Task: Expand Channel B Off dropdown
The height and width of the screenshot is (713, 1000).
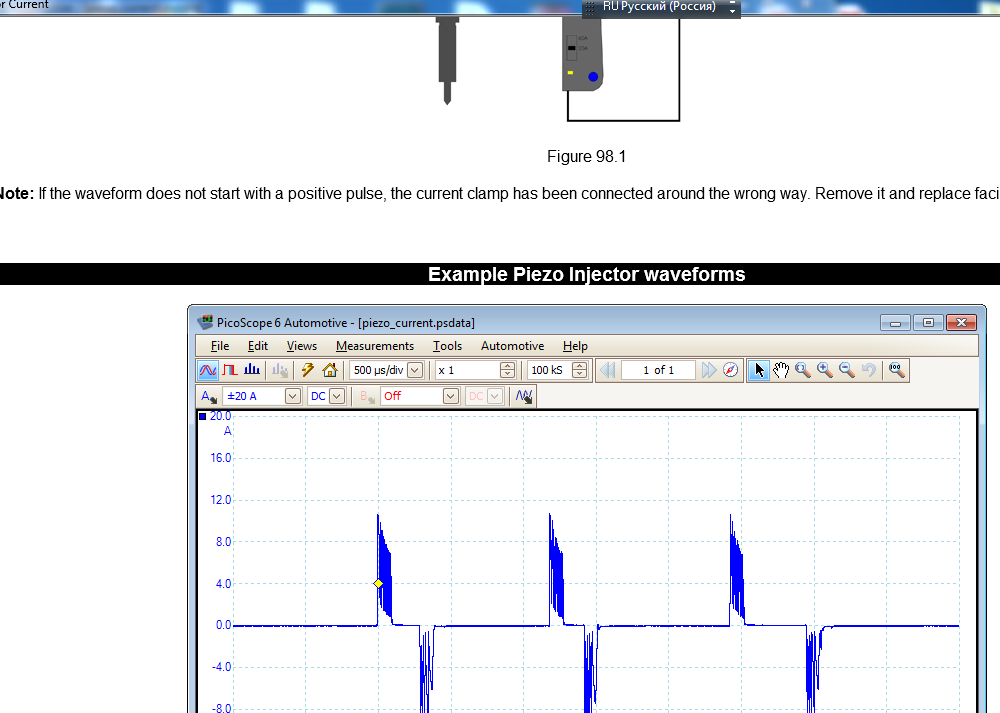Action: (450, 396)
